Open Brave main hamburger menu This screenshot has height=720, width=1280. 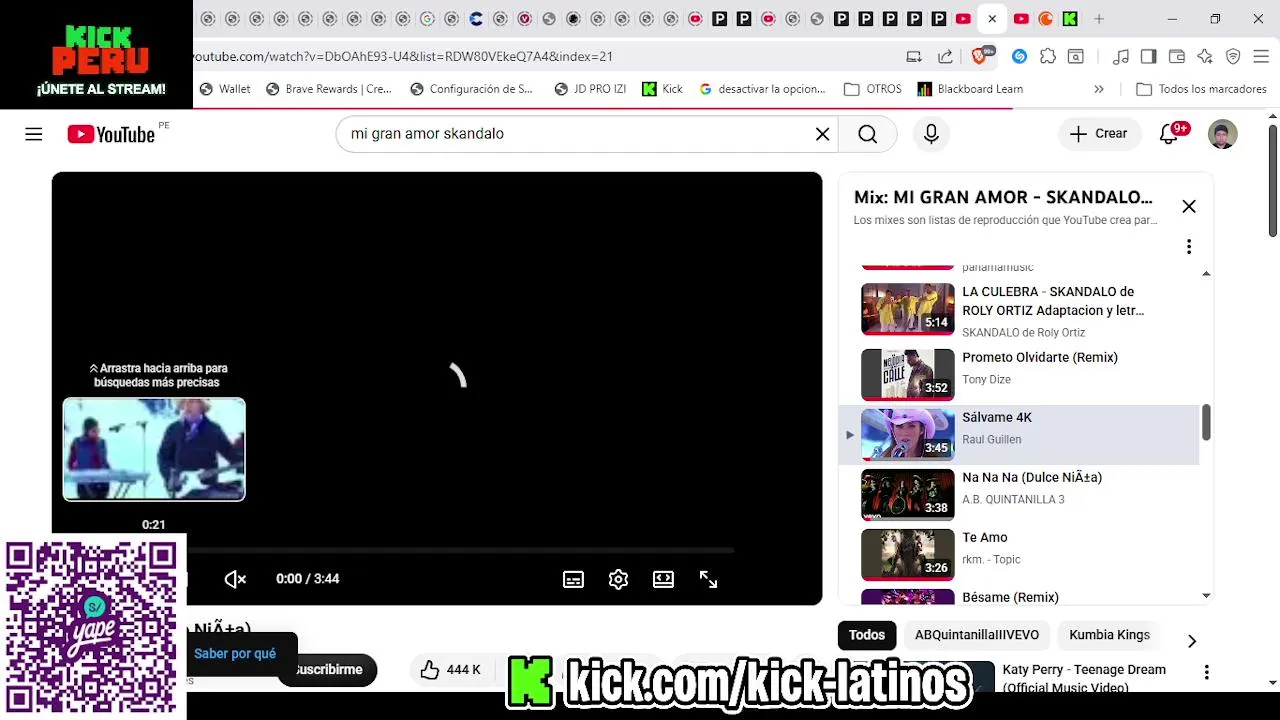1261,56
